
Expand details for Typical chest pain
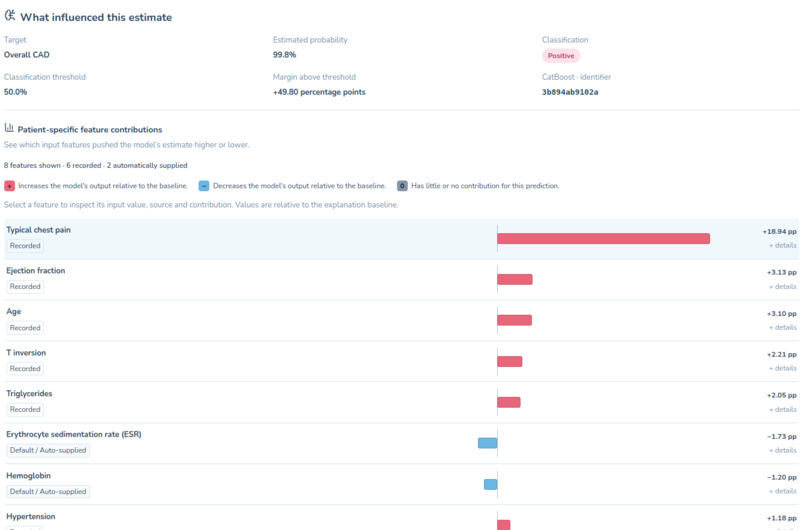783,246
